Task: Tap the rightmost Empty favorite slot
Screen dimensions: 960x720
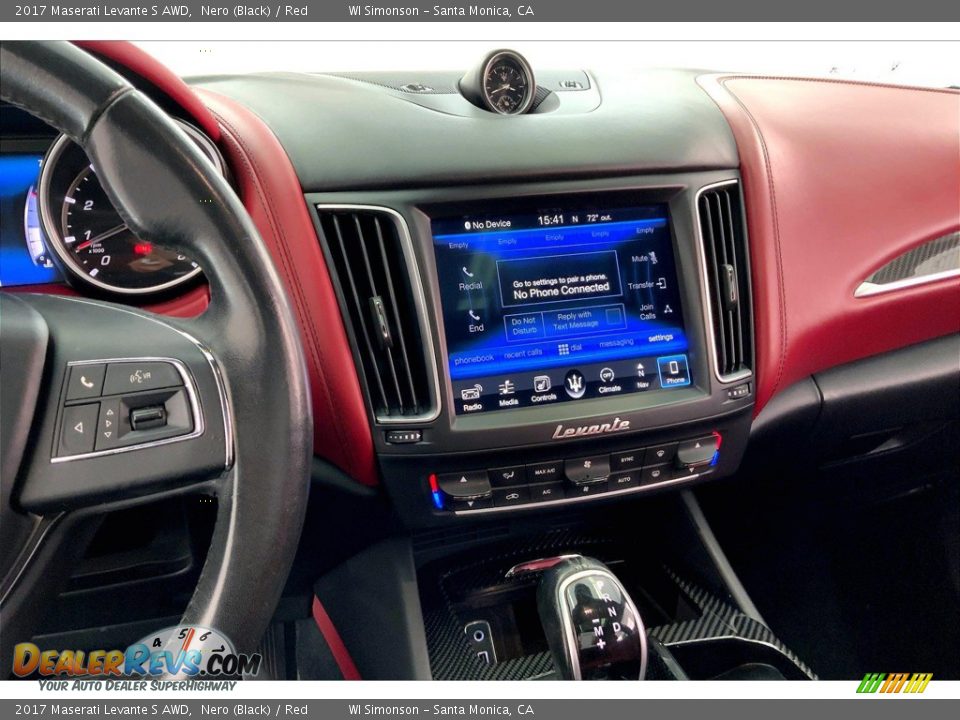Action: tap(645, 230)
